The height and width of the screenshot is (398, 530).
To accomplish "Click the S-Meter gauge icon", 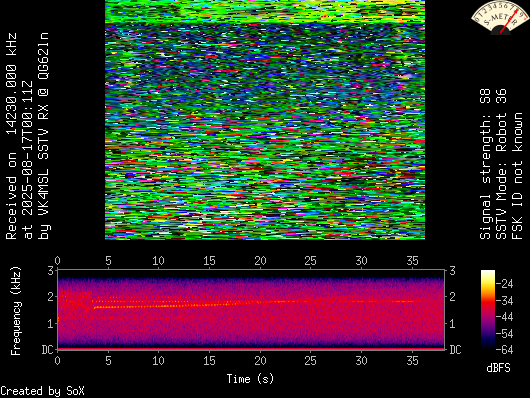I will (x=501, y=17).
